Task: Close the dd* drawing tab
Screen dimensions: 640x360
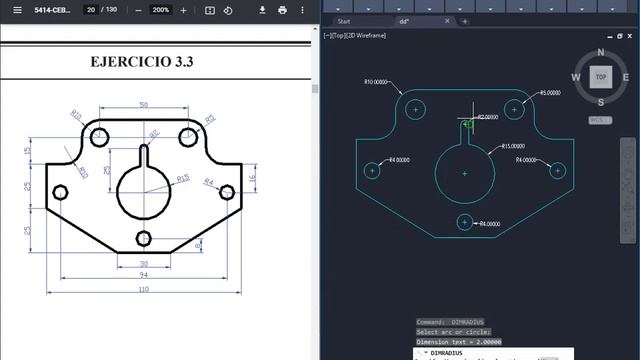Action: [447, 21]
